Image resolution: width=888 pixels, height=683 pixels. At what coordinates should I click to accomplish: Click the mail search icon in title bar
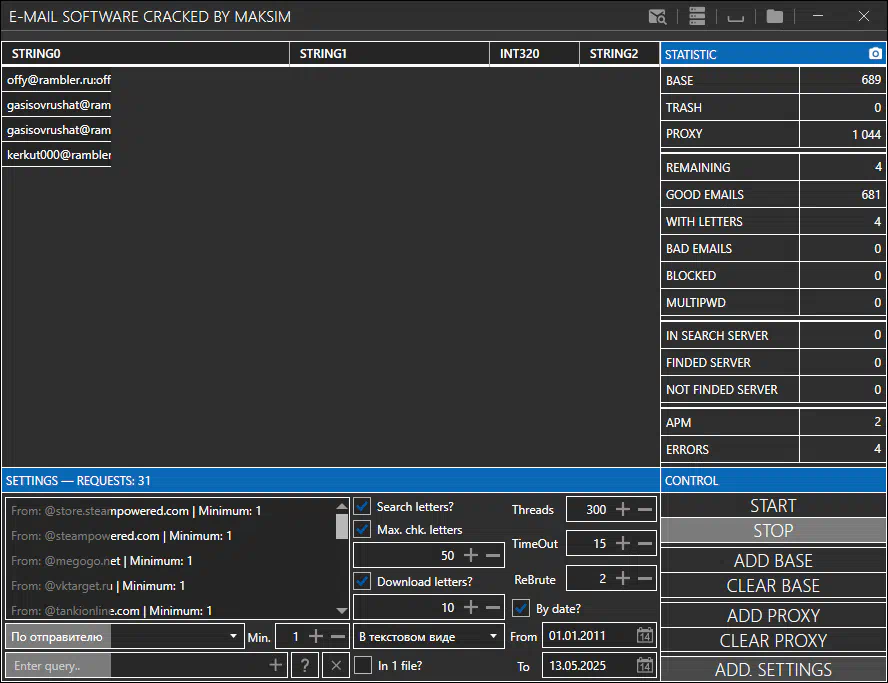coord(658,16)
